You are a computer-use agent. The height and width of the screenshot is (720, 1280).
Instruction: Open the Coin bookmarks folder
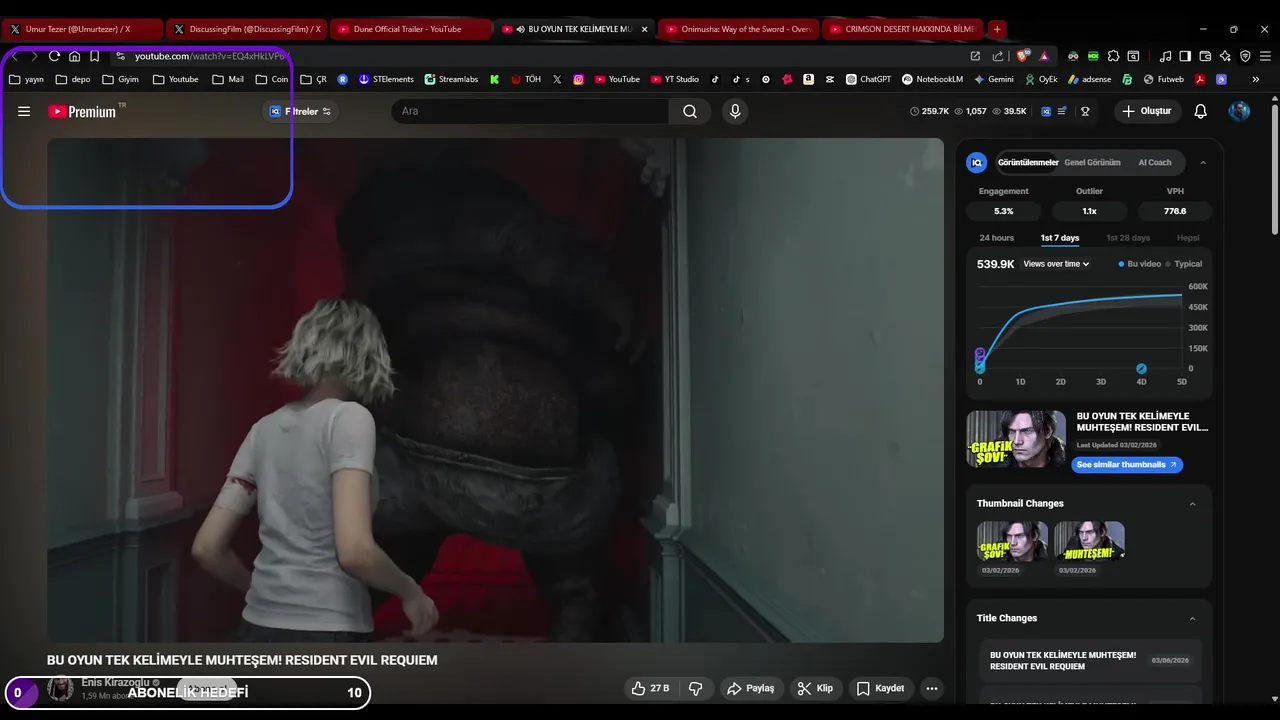tap(272, 79)
